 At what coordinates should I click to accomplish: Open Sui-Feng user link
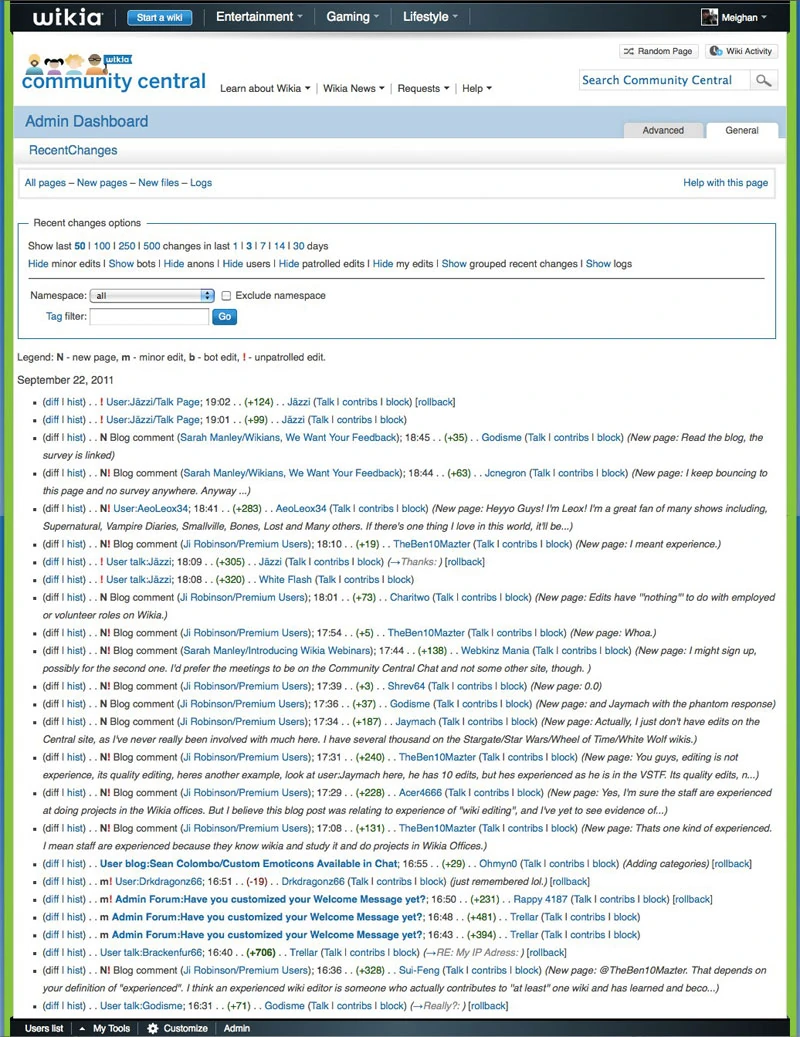419,971
